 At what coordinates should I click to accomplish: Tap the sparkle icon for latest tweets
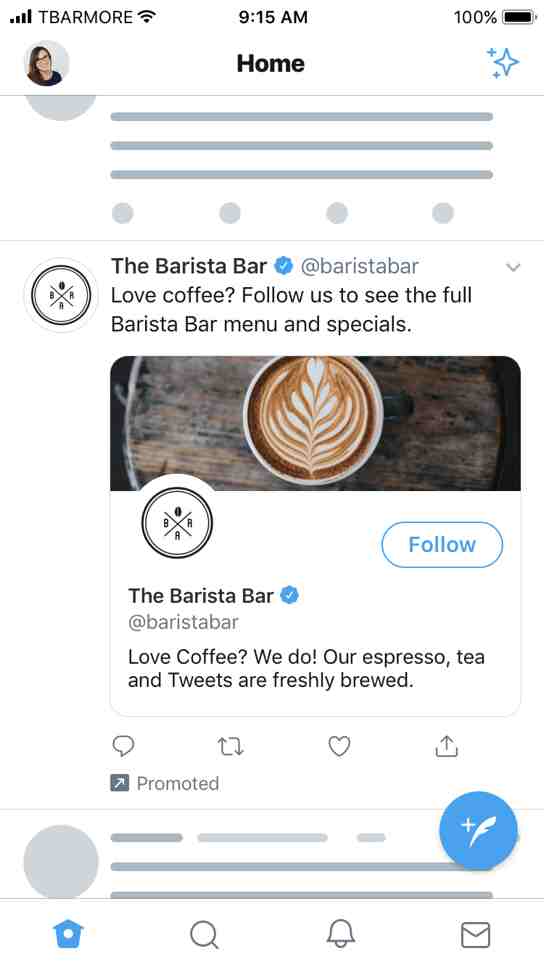tap(502, 63)
